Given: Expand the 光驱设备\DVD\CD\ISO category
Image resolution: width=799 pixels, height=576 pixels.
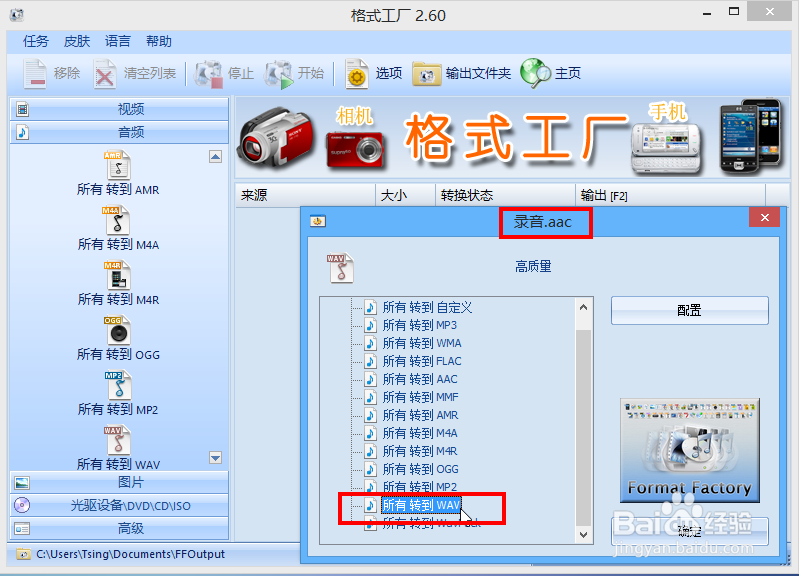Looking at the screenshot, I should pos(119,506).
